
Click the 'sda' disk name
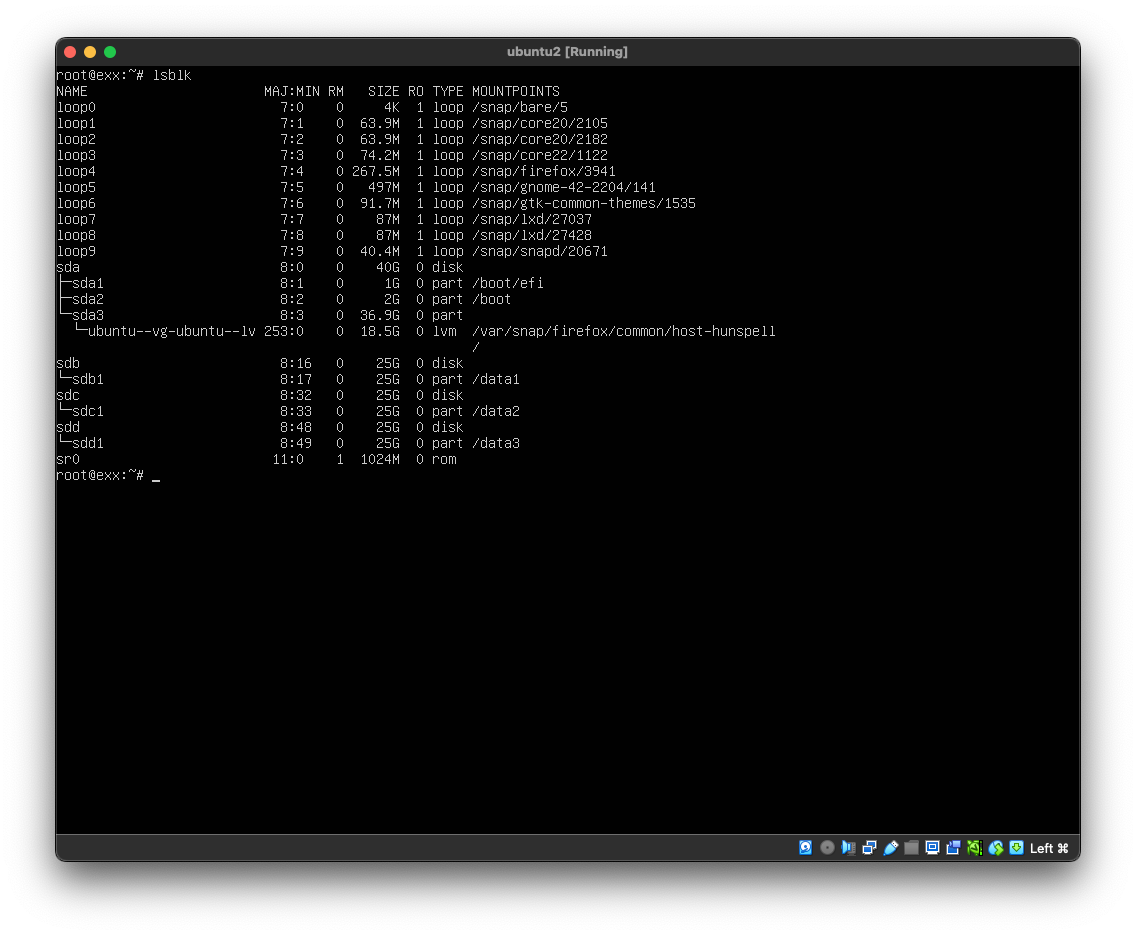pyautogui.click(x=68, y=267)
